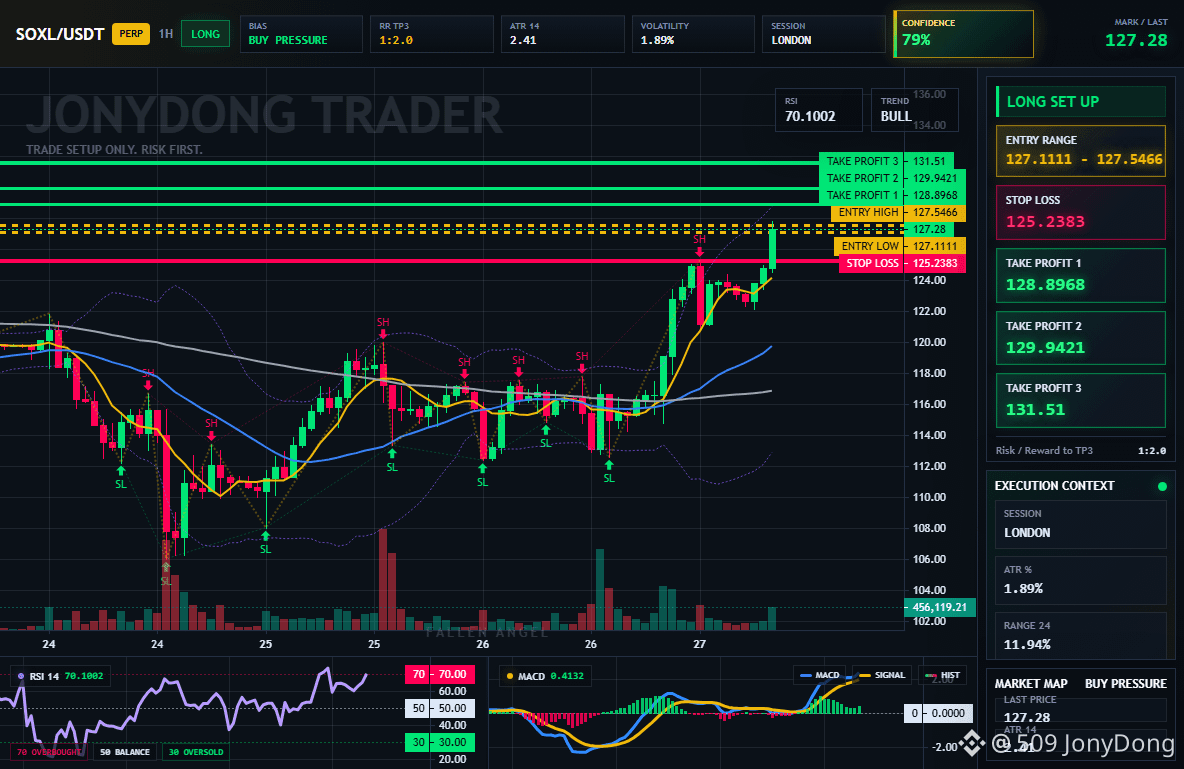Click the BUY PRESSURE label beside Market Map
This screenshot has height=769, width=1184.
pos(1126,684)
